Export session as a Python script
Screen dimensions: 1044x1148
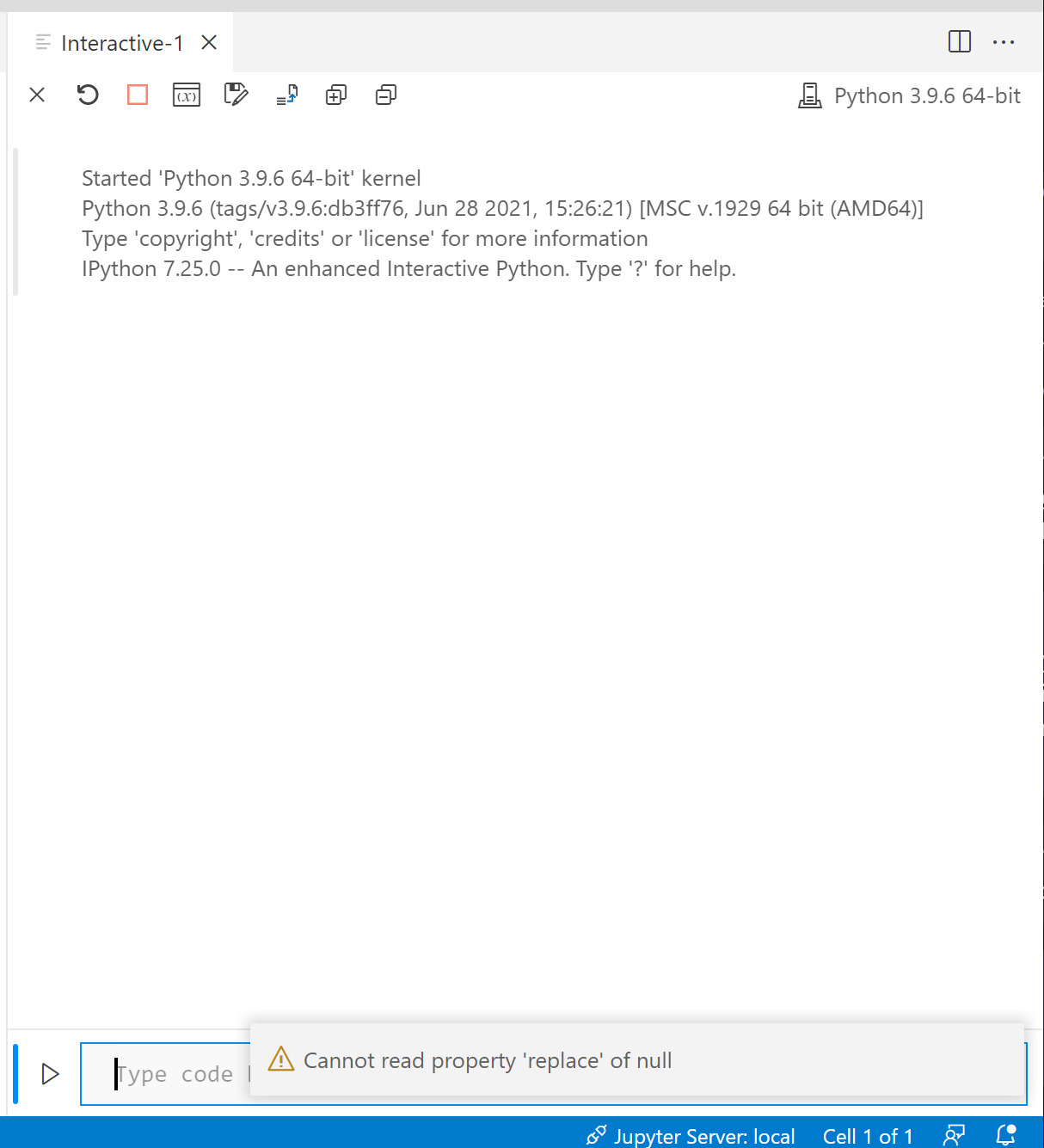(x=287, y=95)
